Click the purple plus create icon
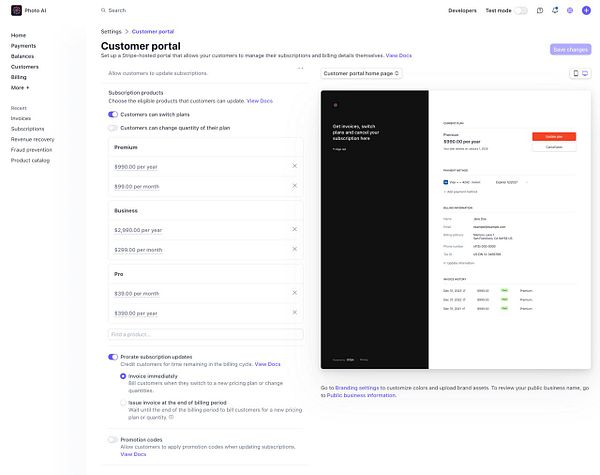The width and height of the screenshot is (600, 475). click(x=586, y=11)
